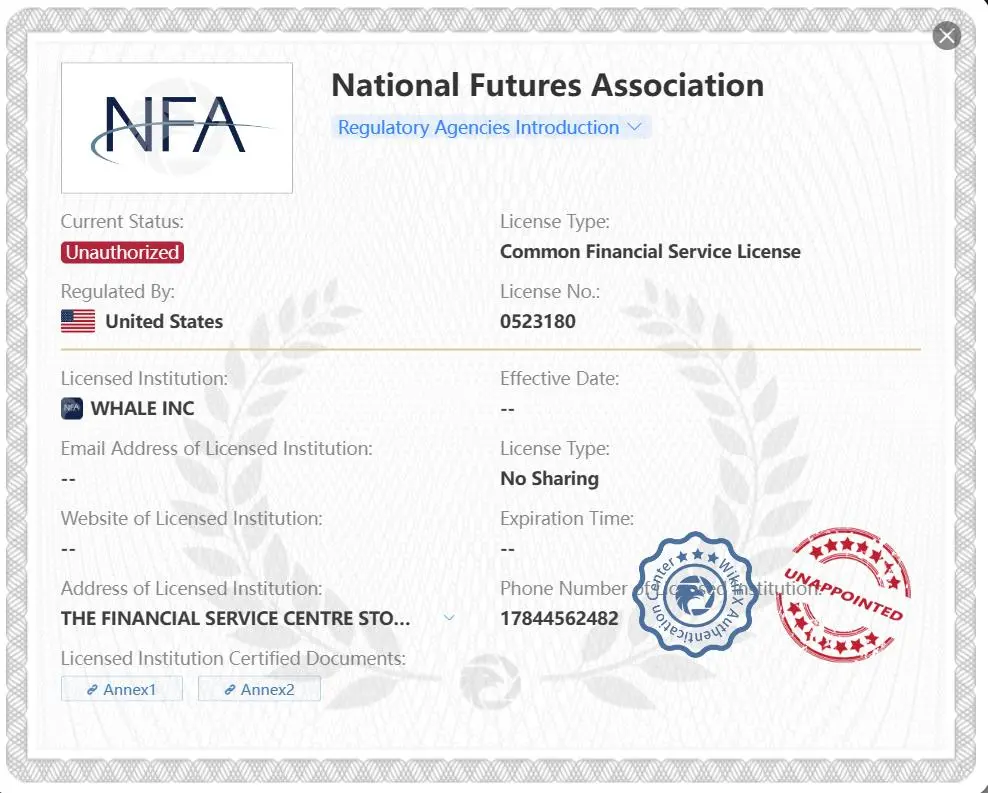Expand Regulatory Agencies Introduction dropdown
This screenshot has height=793, width=988.
(491, 127)
